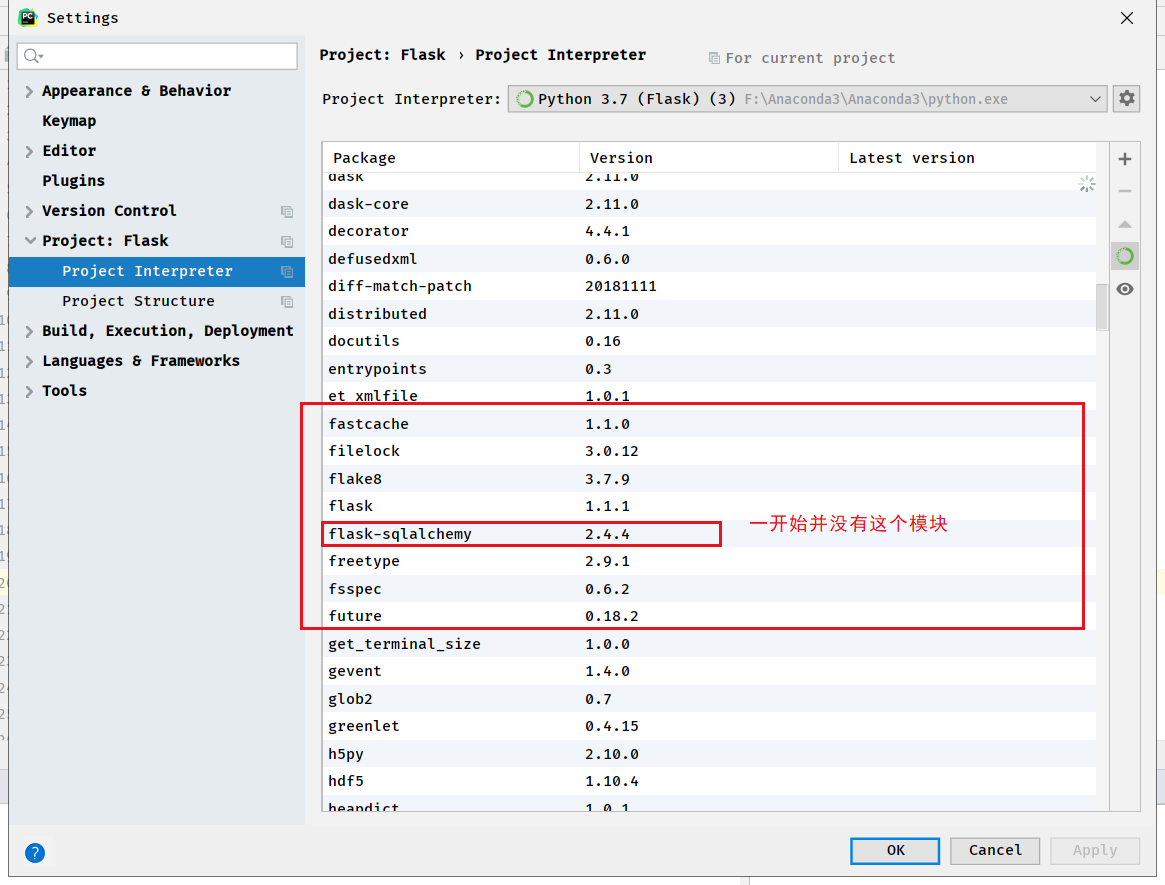Select the h5py package row
This screenshot has width=1165, height=885.
pos(710,753)
